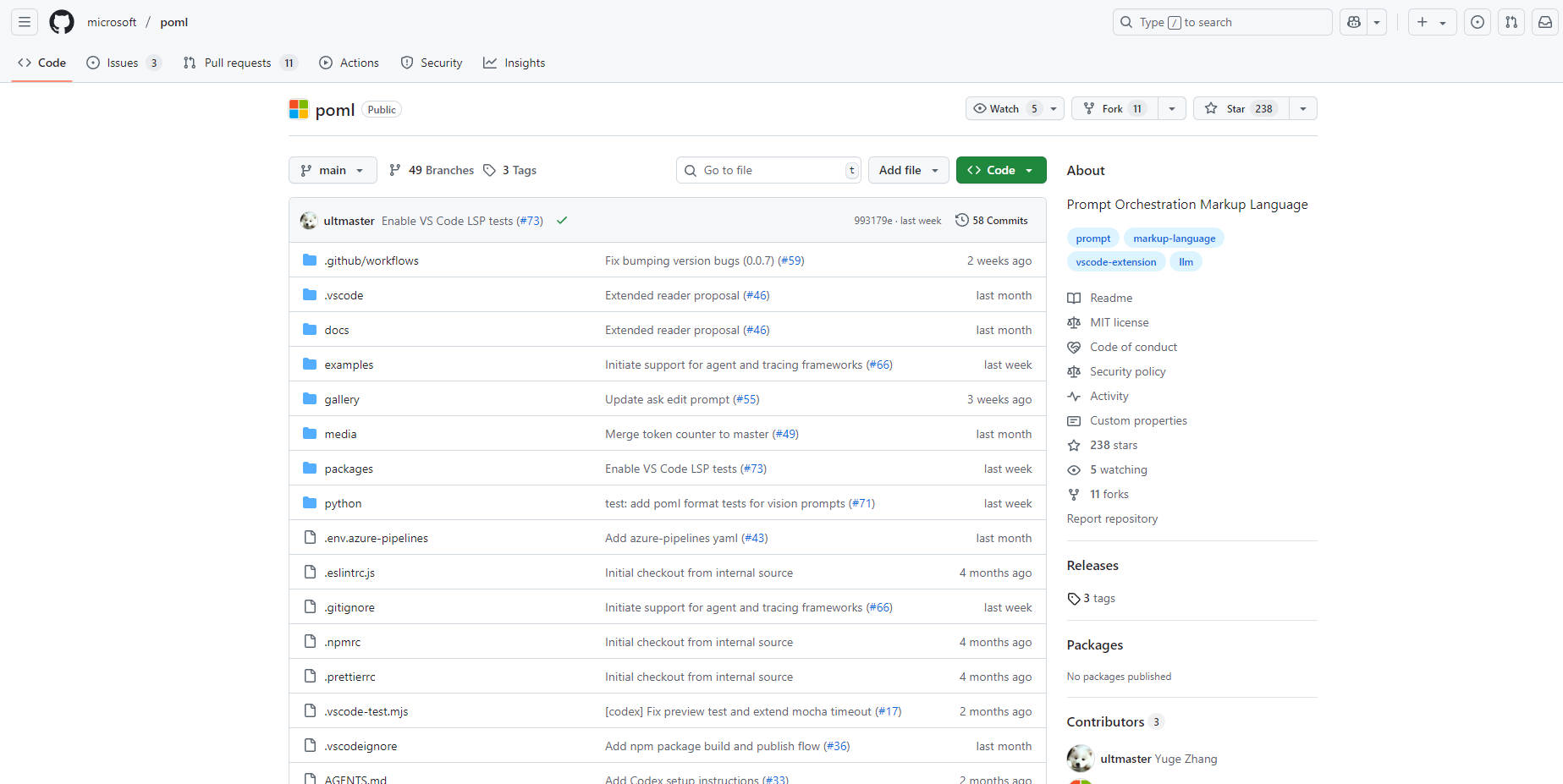The height and width of the screenshot is (784, 1563).
Task: Open the packages folder
Action: [349, 469]
